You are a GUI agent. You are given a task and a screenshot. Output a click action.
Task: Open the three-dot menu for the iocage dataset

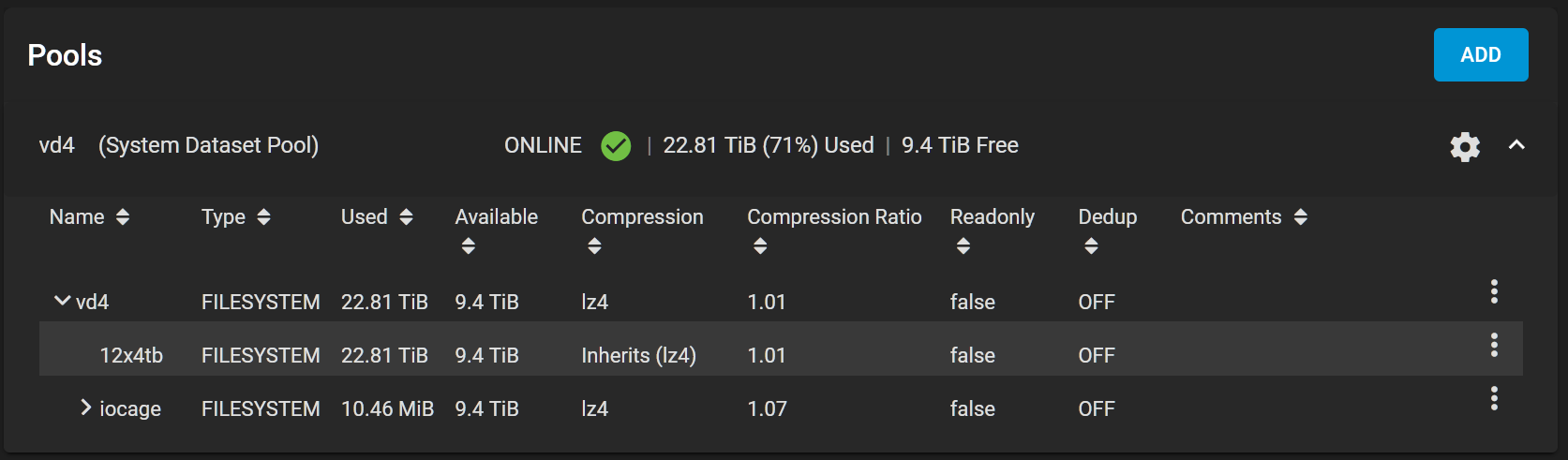pos(1494,398)
